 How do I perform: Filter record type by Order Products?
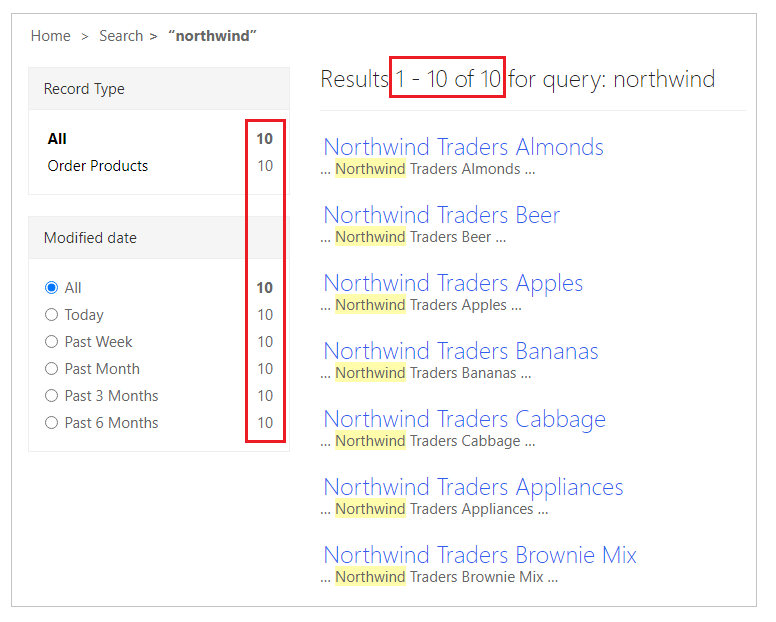(x=97, y=166)
